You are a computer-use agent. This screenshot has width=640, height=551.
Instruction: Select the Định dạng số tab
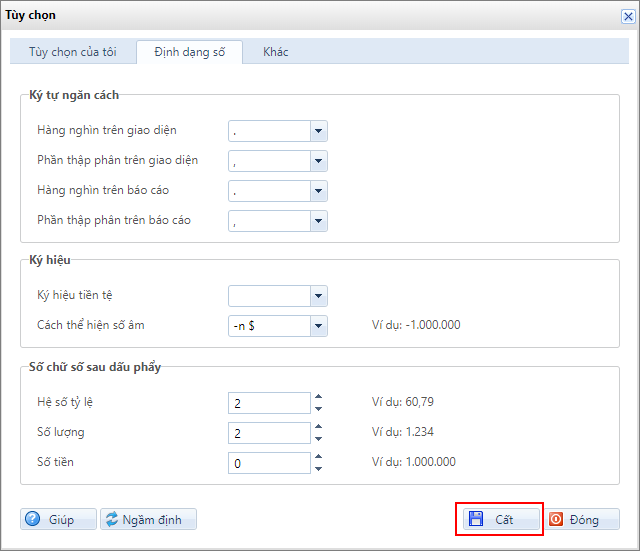click(189, 52)
